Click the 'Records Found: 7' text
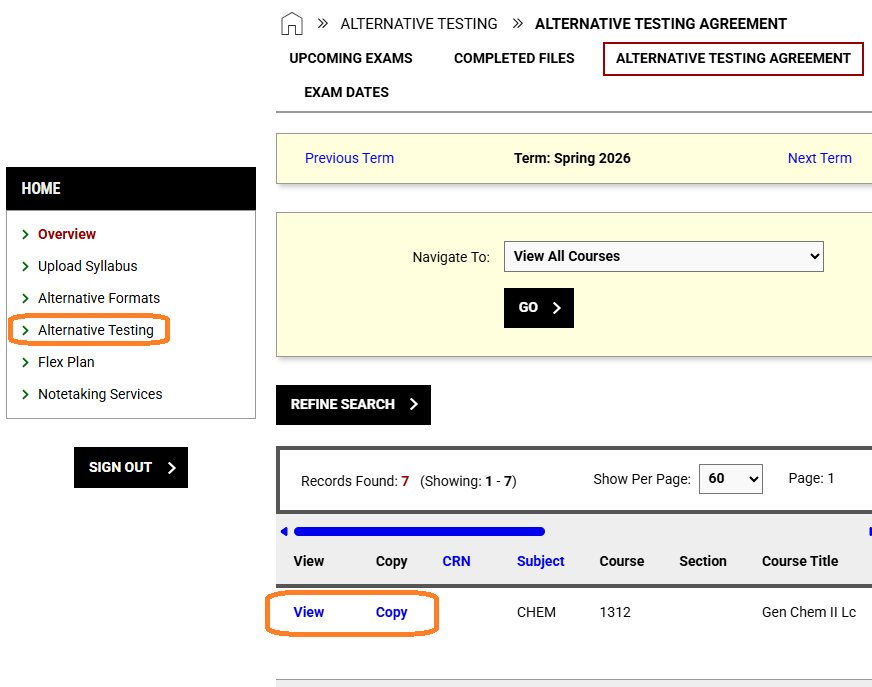872x687 pixels. point(355,481)
